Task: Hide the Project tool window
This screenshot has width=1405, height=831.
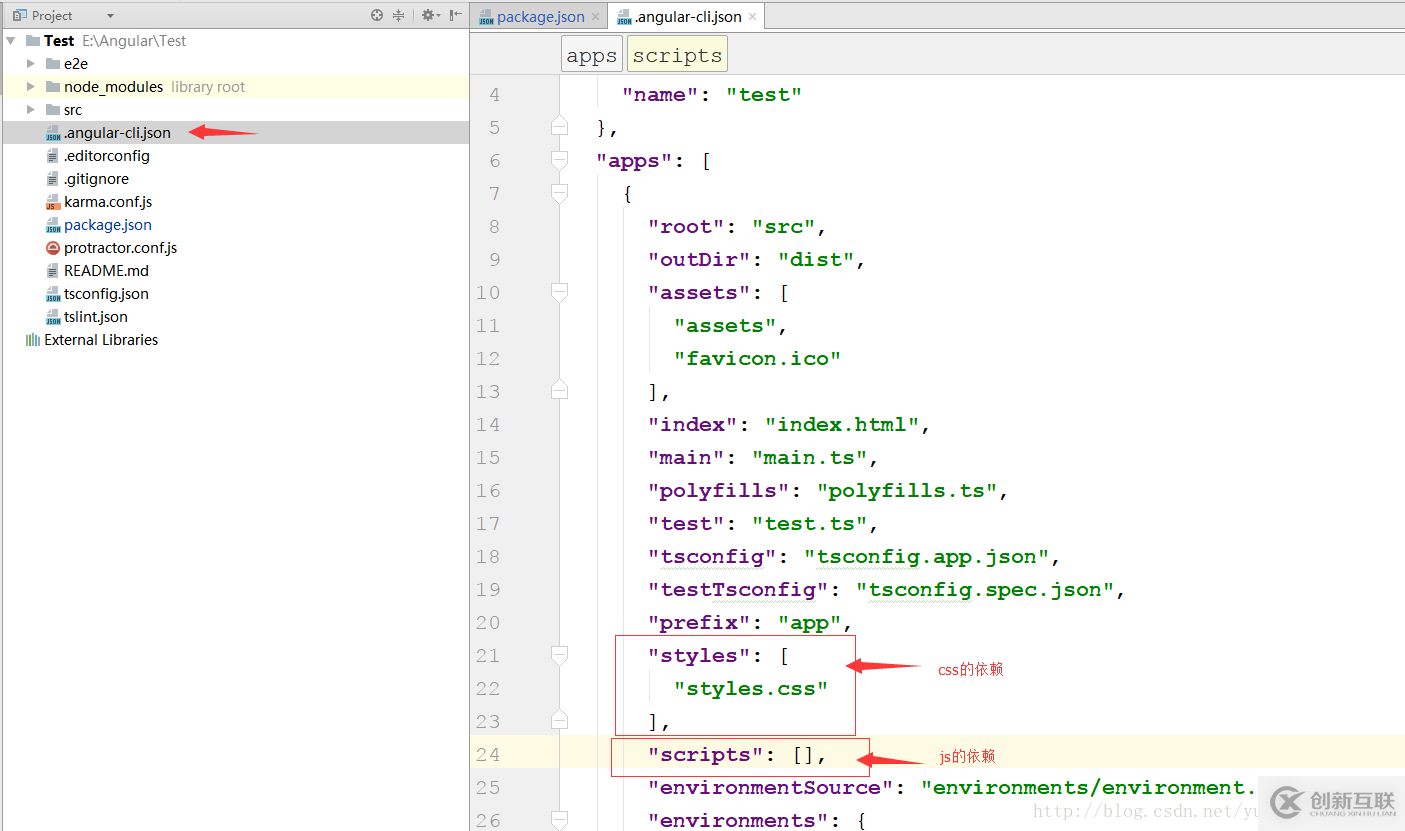Action: [456, 15]
